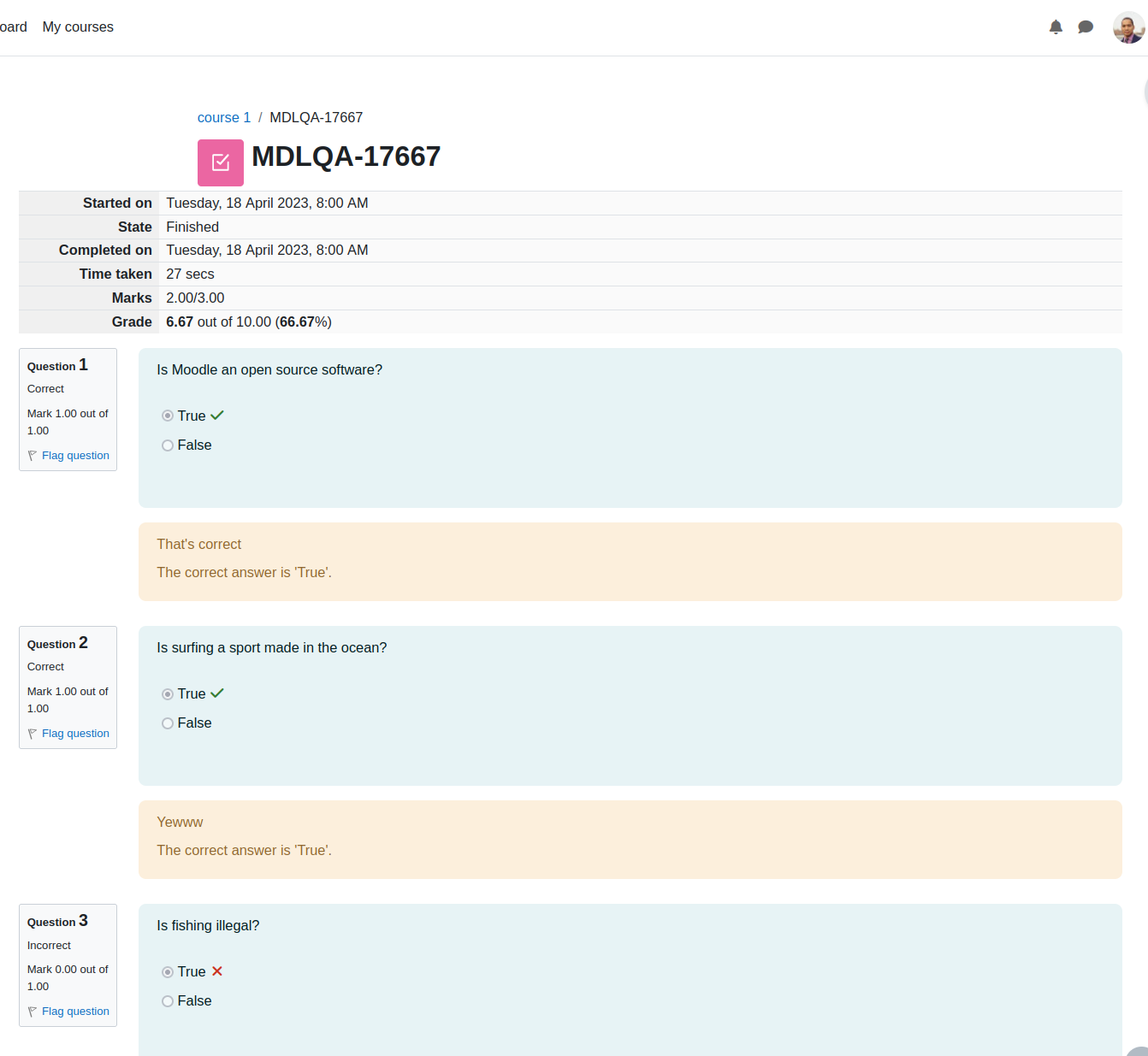Click the Question 1 heading label
1148x1056 pixels.
[x=57, y=365]
